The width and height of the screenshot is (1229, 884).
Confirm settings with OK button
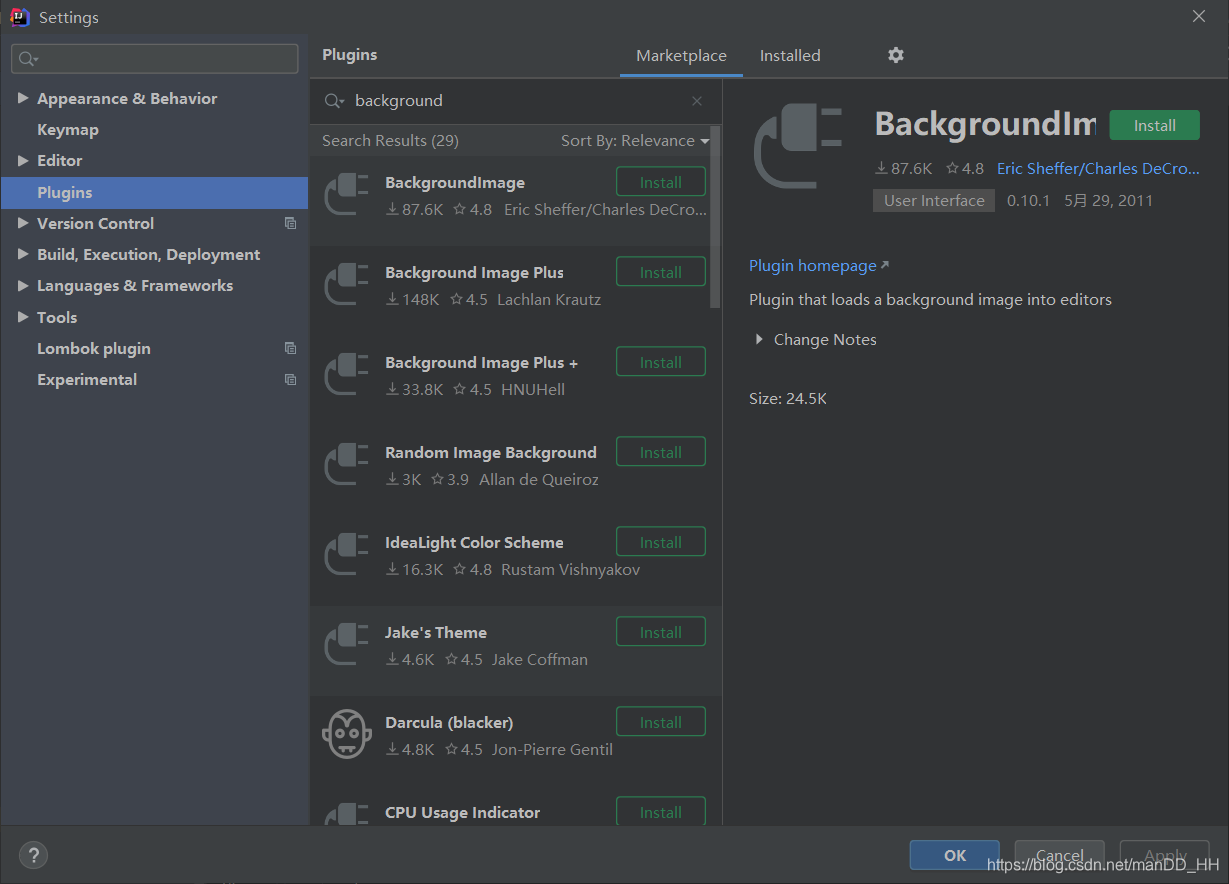click(x=955, y=855)
